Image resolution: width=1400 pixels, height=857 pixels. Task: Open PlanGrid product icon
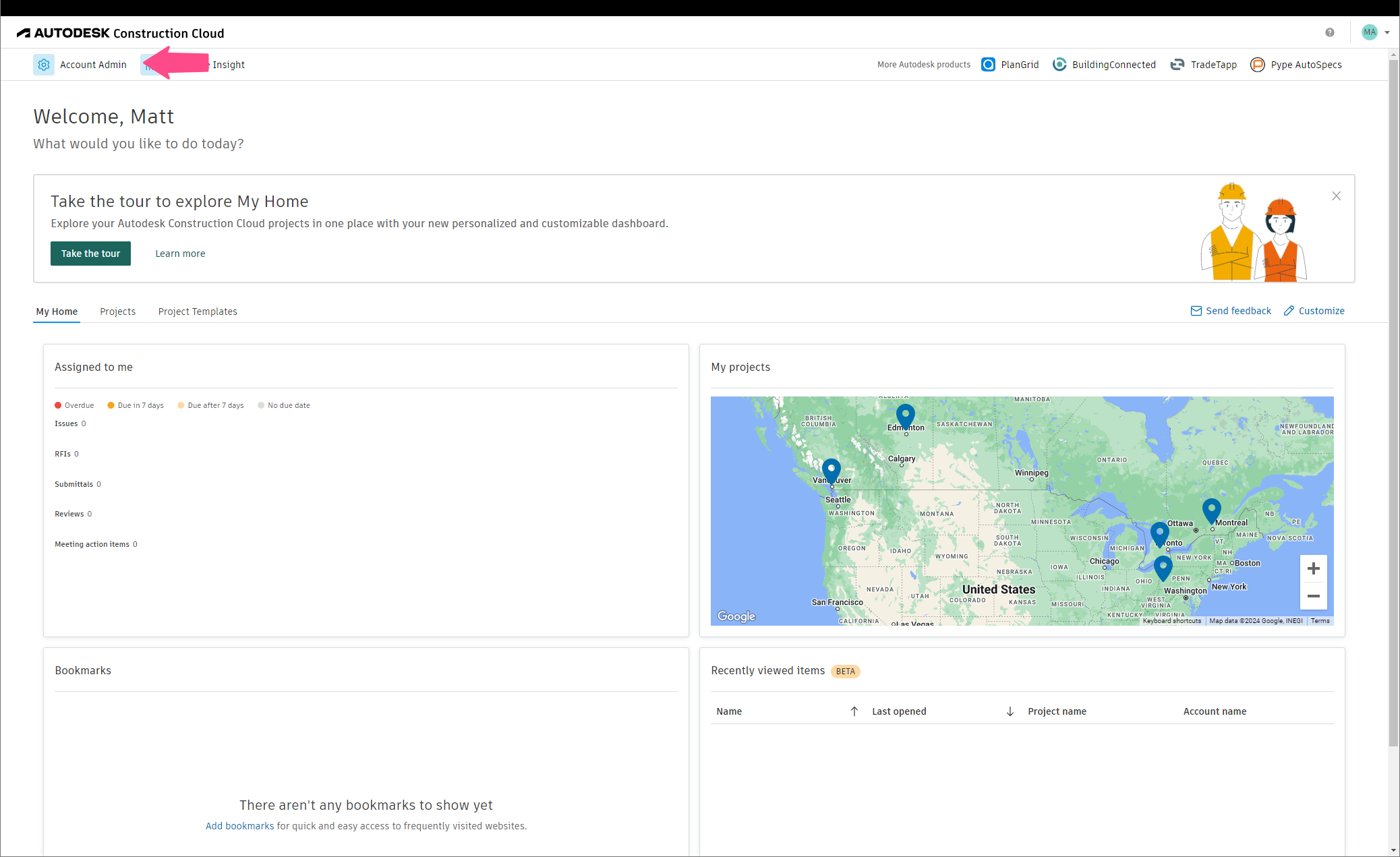click(988, 65)
